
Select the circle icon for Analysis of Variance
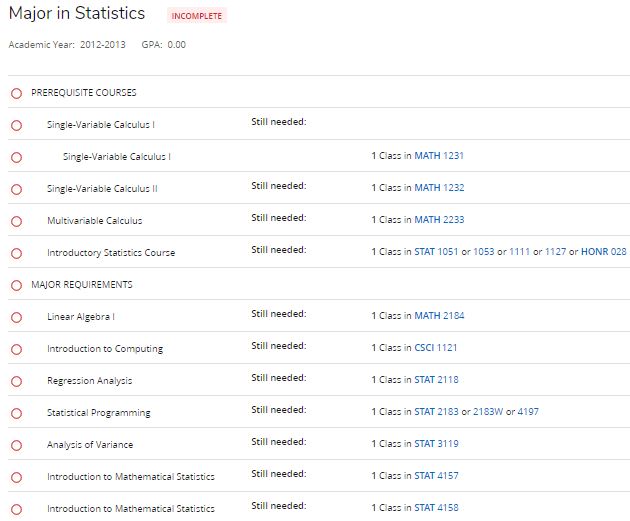click(16, 445)
